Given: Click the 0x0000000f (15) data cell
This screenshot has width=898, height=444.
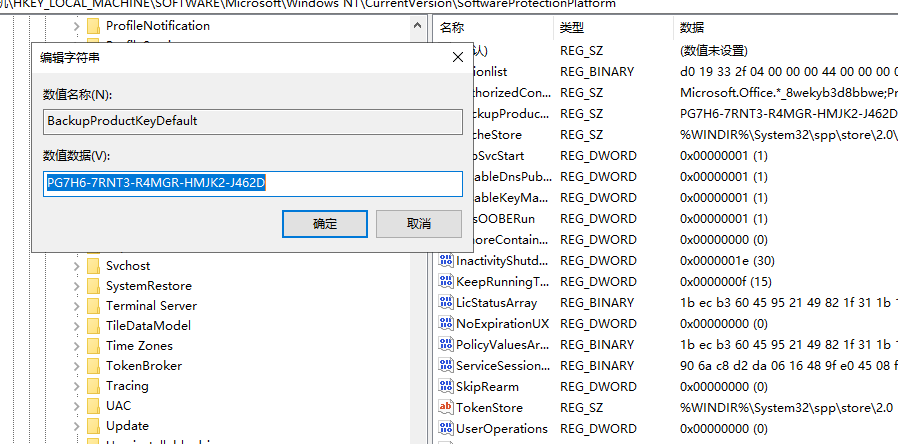Looking at the screenshot, I should [x=726, y=281].
